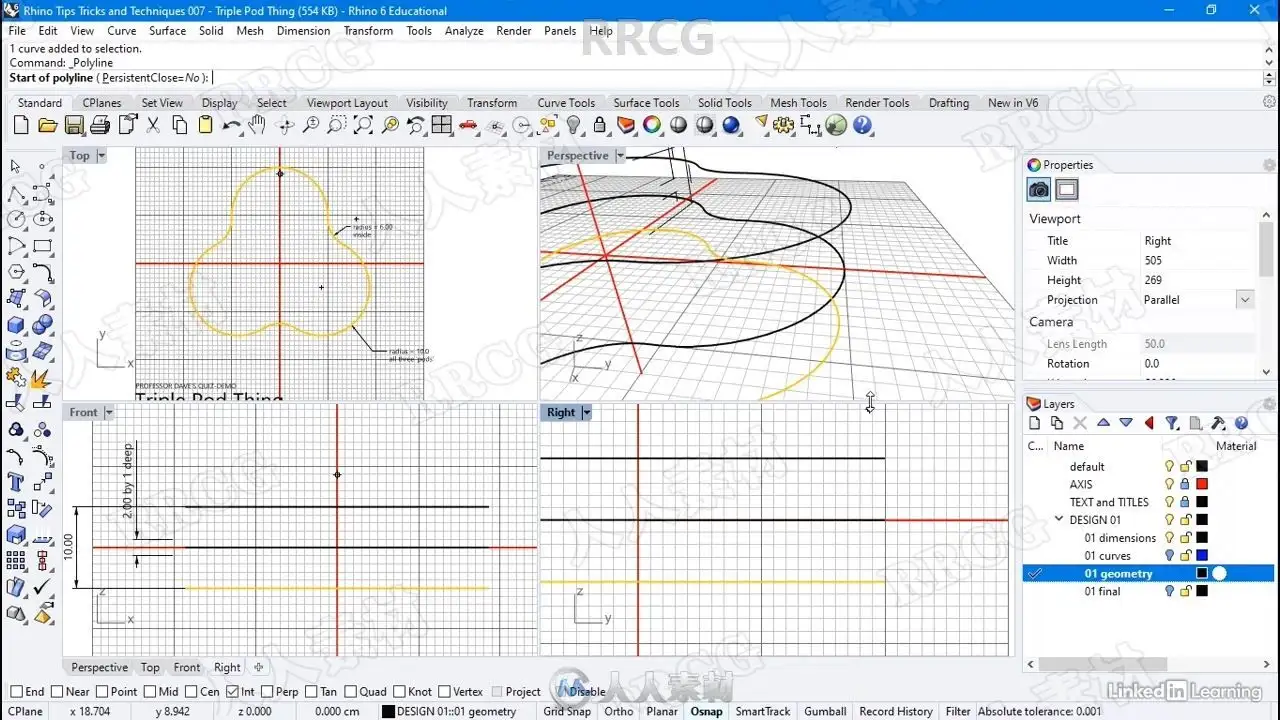Enable the Perp osnap checkbox
Screen dimensions: 1280x720
point(265,691)
